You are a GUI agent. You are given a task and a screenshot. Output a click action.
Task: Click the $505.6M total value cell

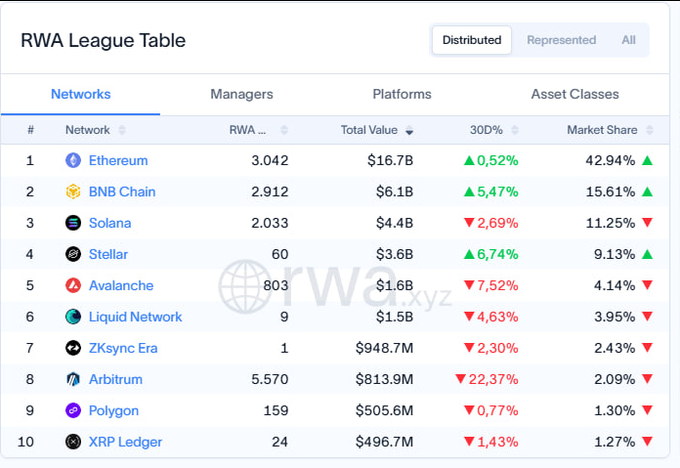click(x=384, y=410)
